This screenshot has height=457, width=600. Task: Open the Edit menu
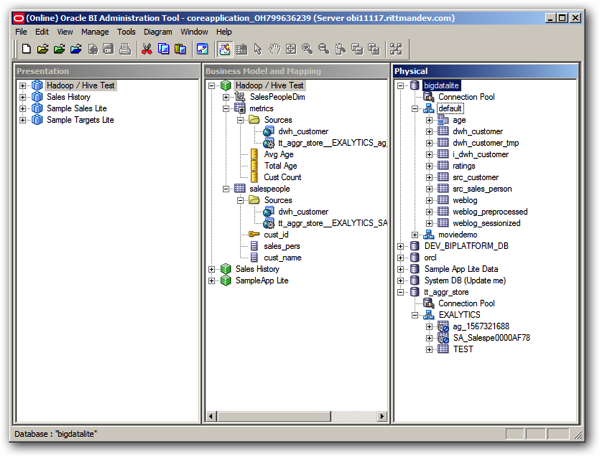pyautogui.click(x=42, y=32)
